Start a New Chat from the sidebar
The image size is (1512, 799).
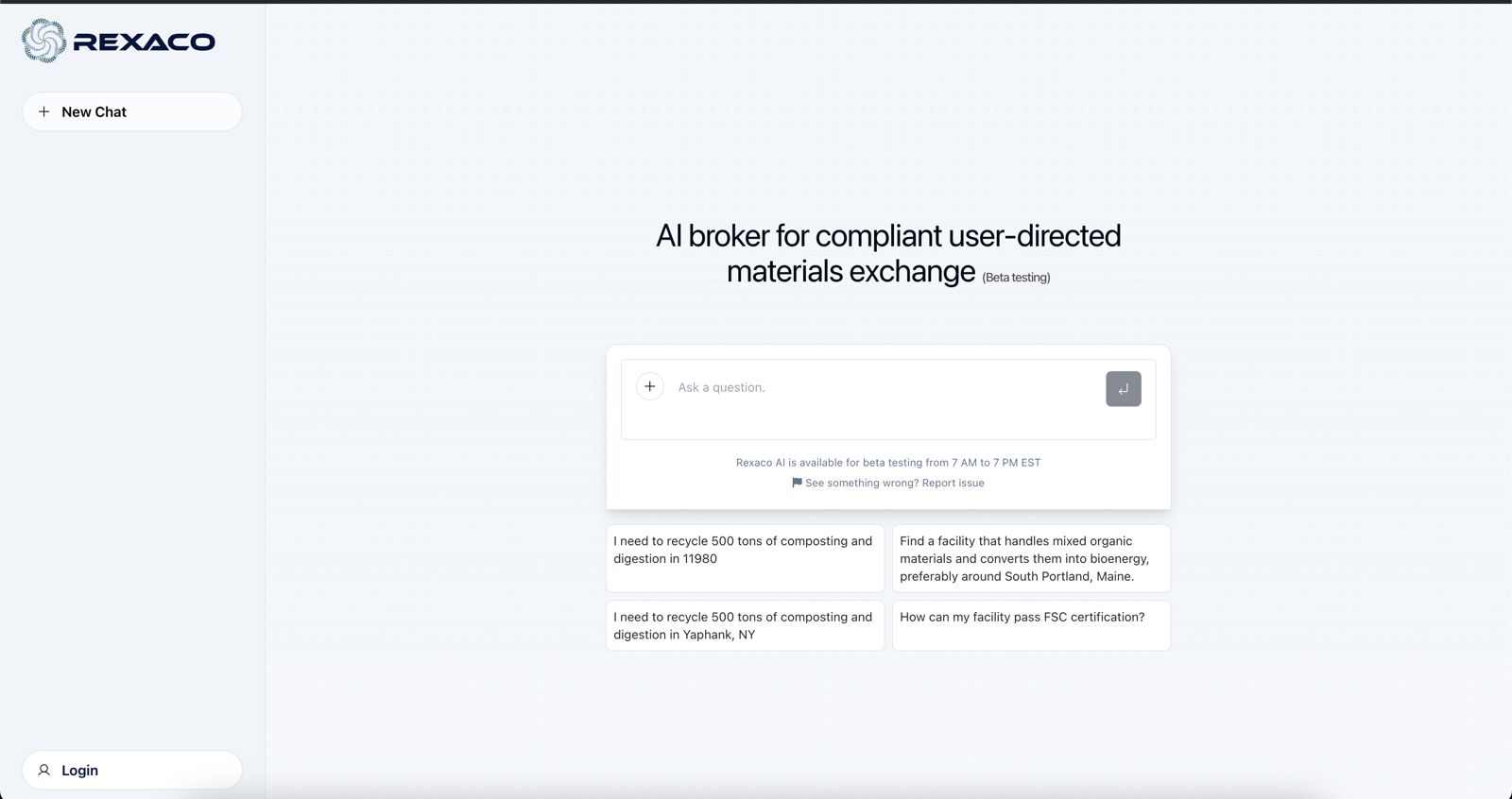point(132,111)
